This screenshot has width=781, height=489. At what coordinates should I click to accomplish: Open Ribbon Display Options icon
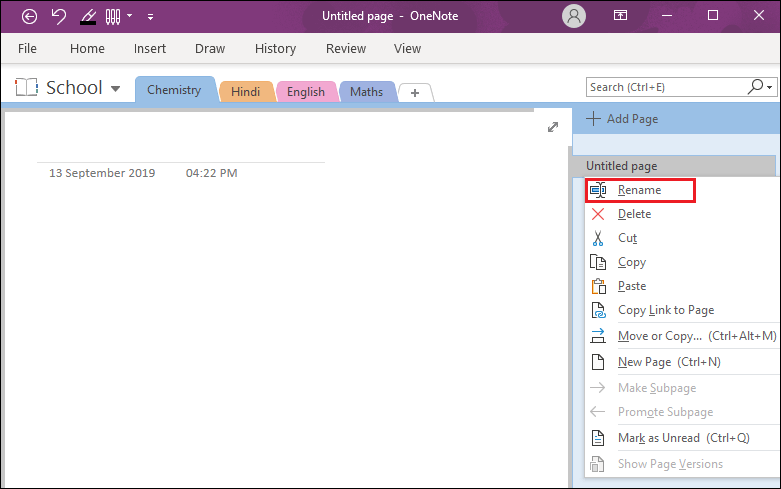coord(620,15)
